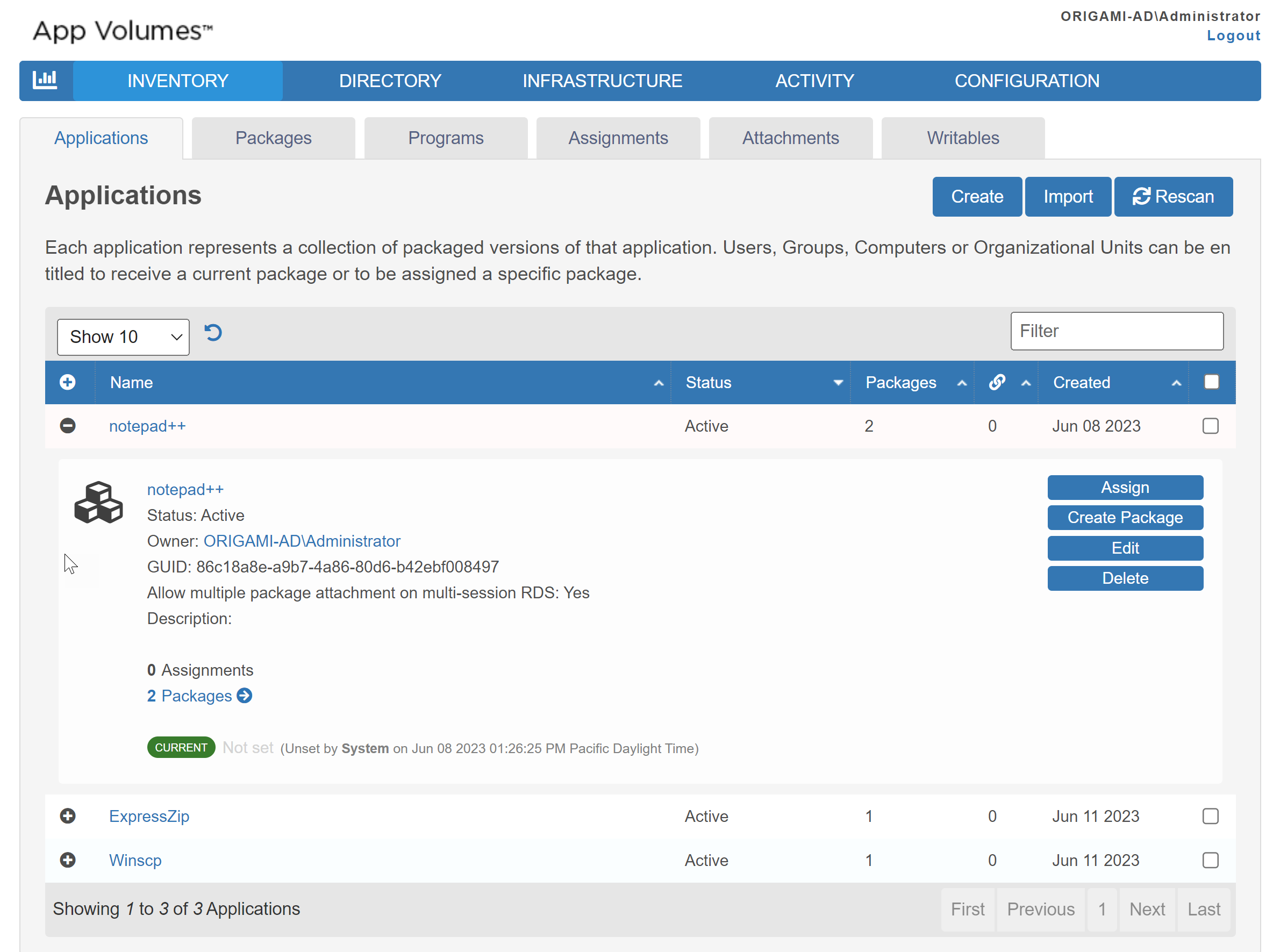This screenshot has width=1273, height=952.
Task: Open the Winscp application link
Action: [135, 860]
